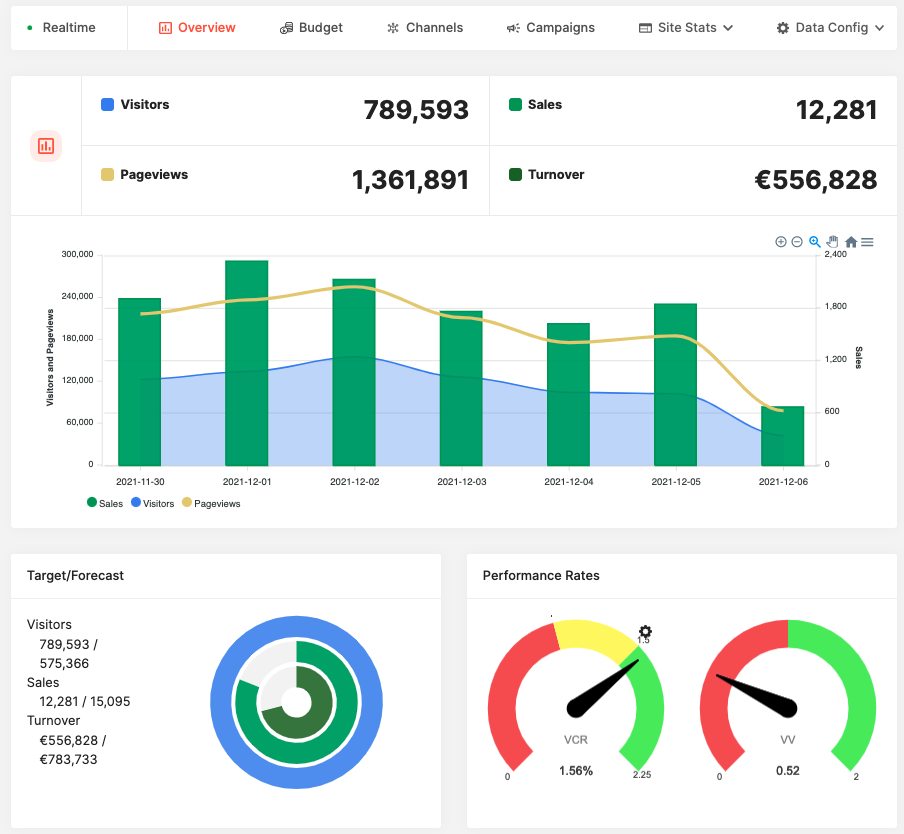Open the chart hamburger menu icon
This screenshot has width=904, height=834.
pos(867,241)
